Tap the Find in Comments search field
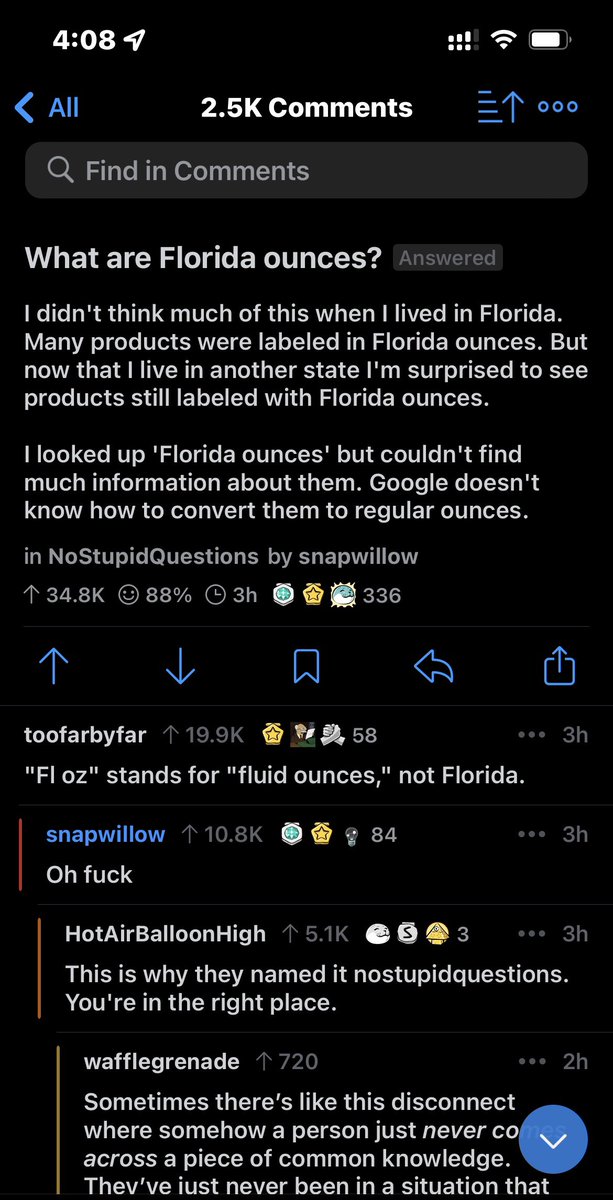 click(306, 171)
